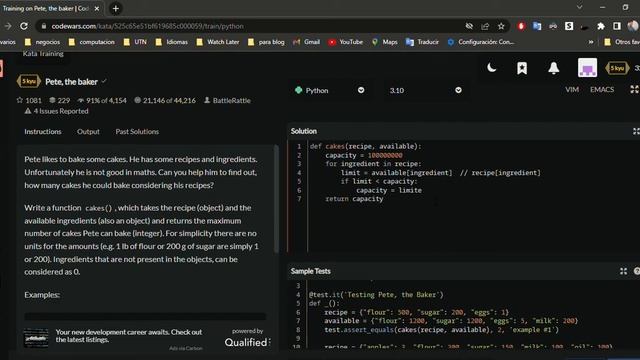
Task: Expand the Sample Tests panel
Action: (x=623, y=271)
